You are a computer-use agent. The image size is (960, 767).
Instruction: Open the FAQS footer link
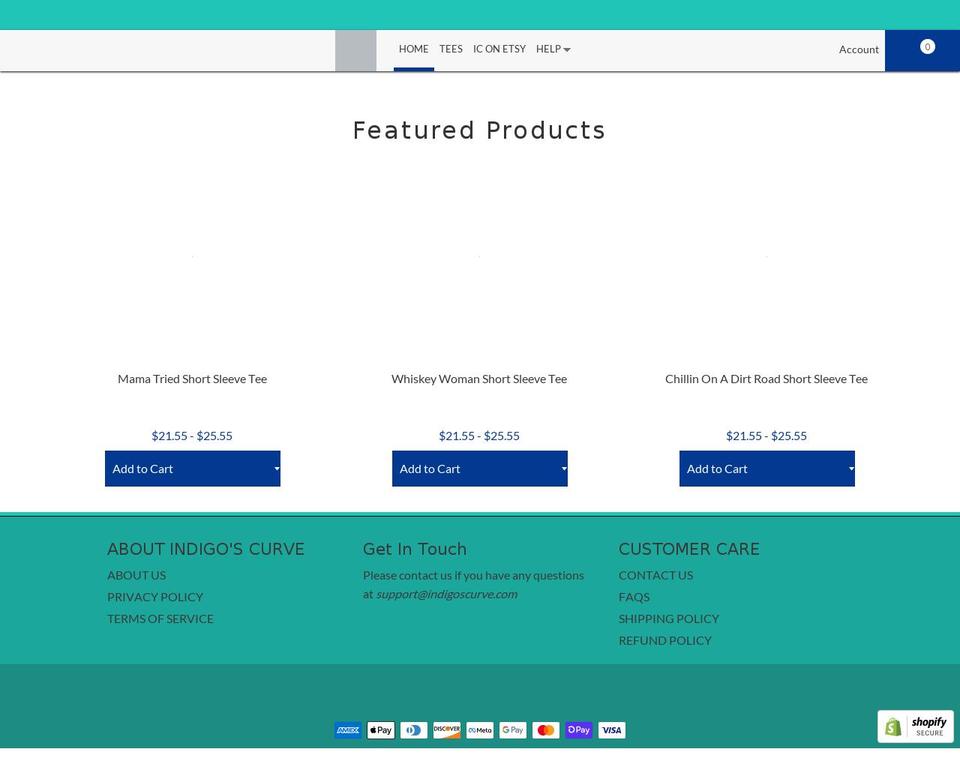coord(634,597)
